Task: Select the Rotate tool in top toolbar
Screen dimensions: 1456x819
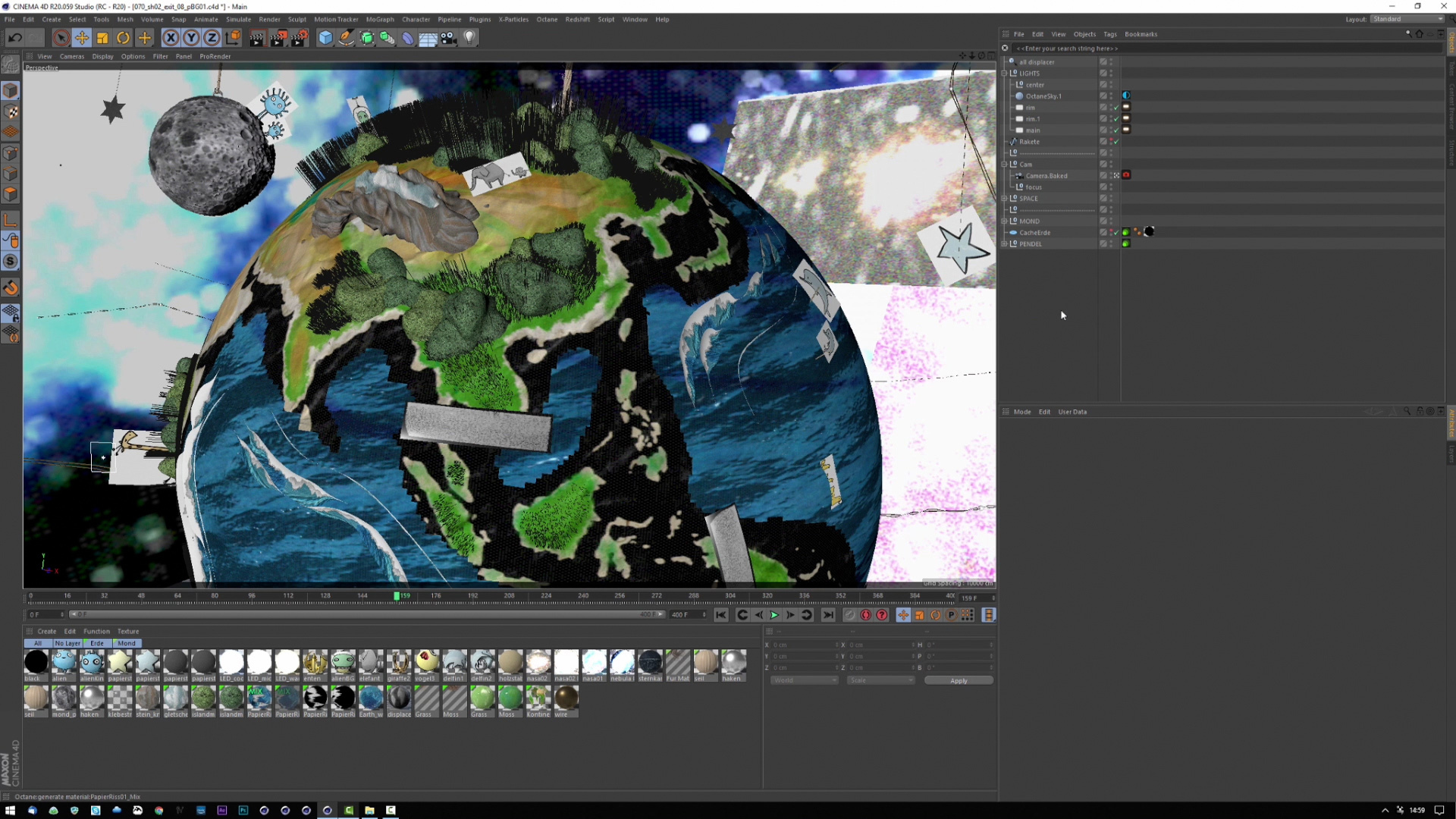Action: (123, 38)
